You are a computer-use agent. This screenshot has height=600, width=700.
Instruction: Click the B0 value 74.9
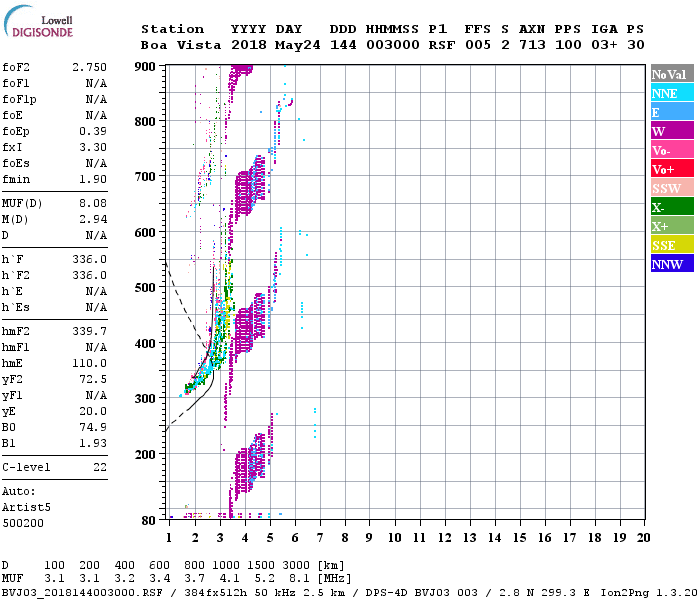93,427
